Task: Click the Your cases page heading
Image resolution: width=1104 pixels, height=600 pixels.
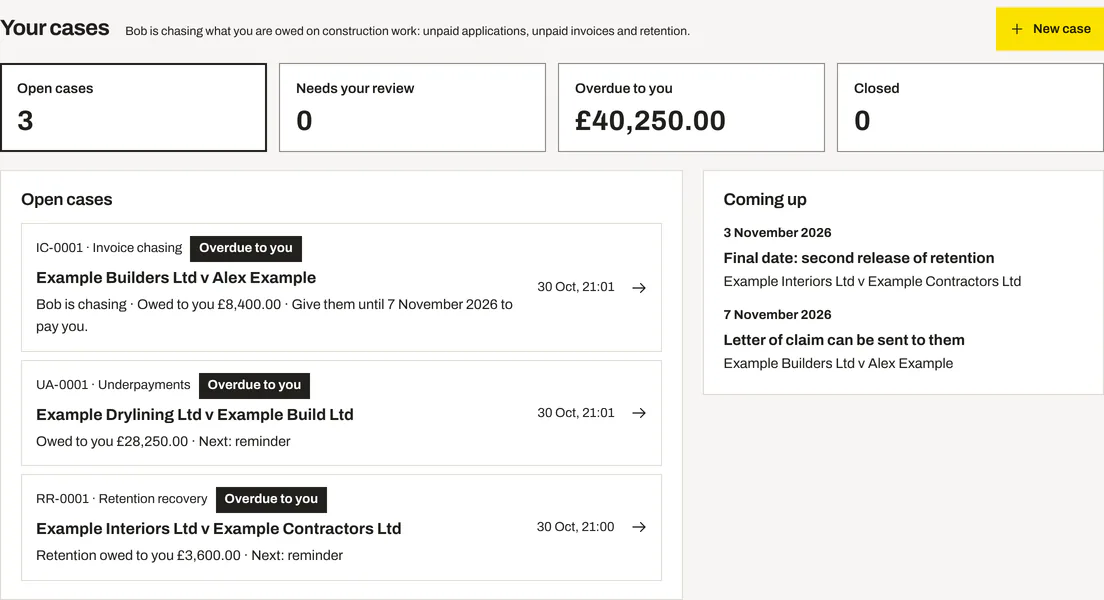Action: pos(55,28)
